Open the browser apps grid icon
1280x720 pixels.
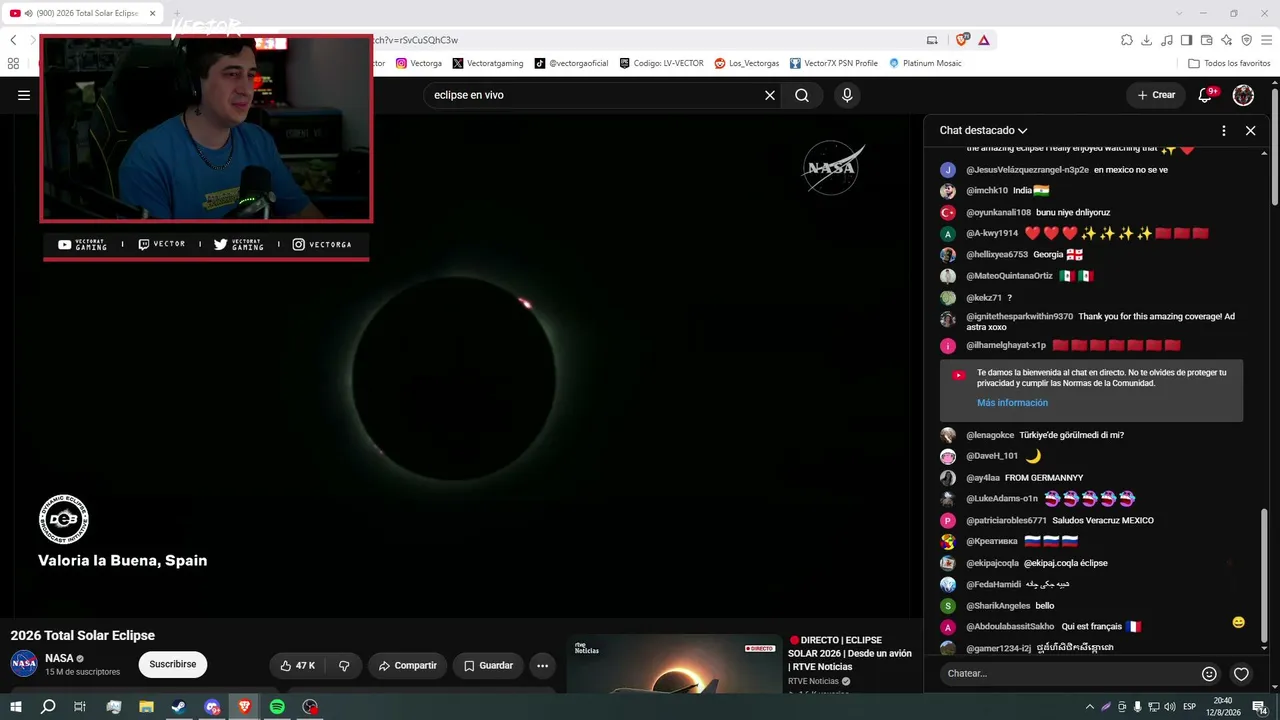click(13, 63)
